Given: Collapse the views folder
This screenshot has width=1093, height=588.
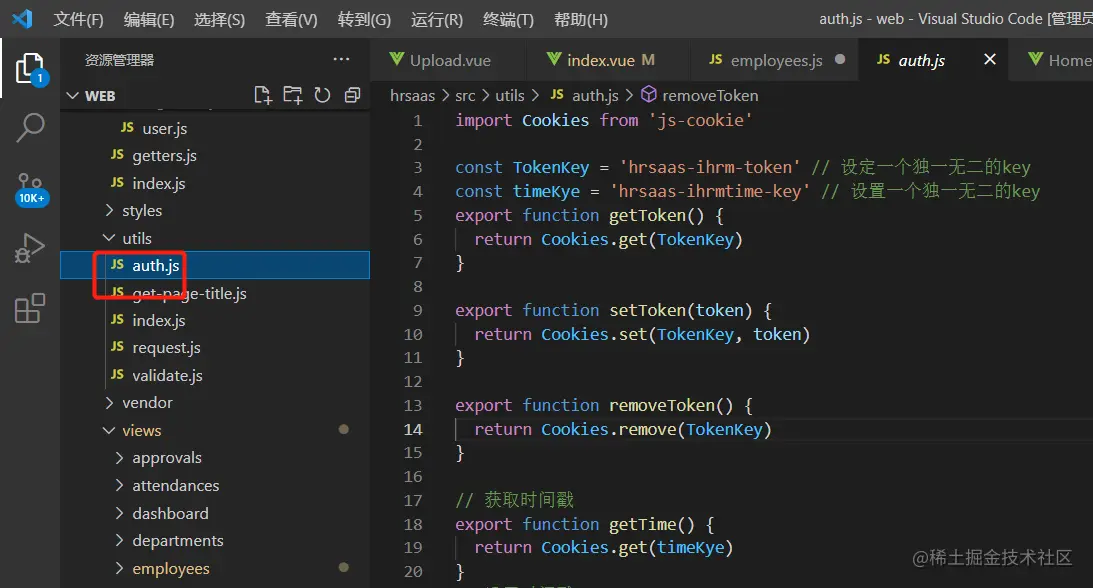Looking at the screenshot, I should pos(109,430).
